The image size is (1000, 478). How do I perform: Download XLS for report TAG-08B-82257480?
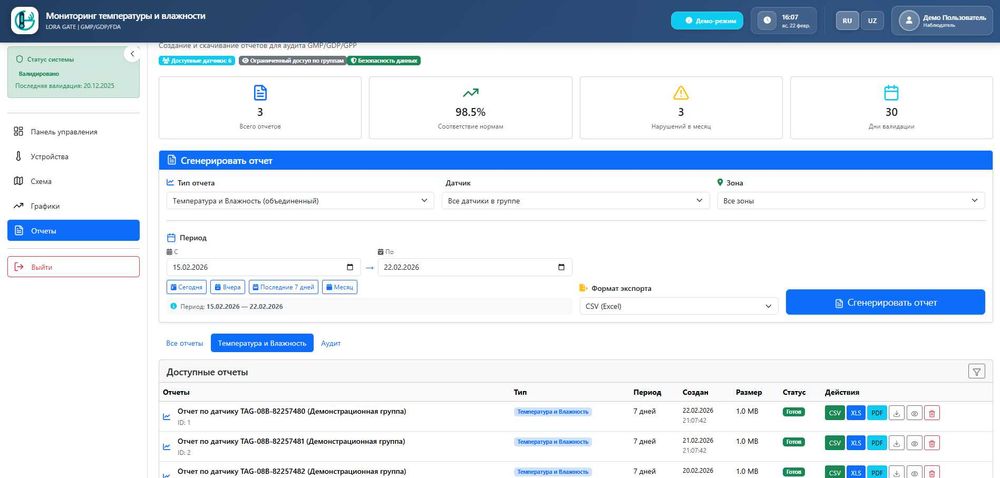pyautogui.click(x=856, y=413)
